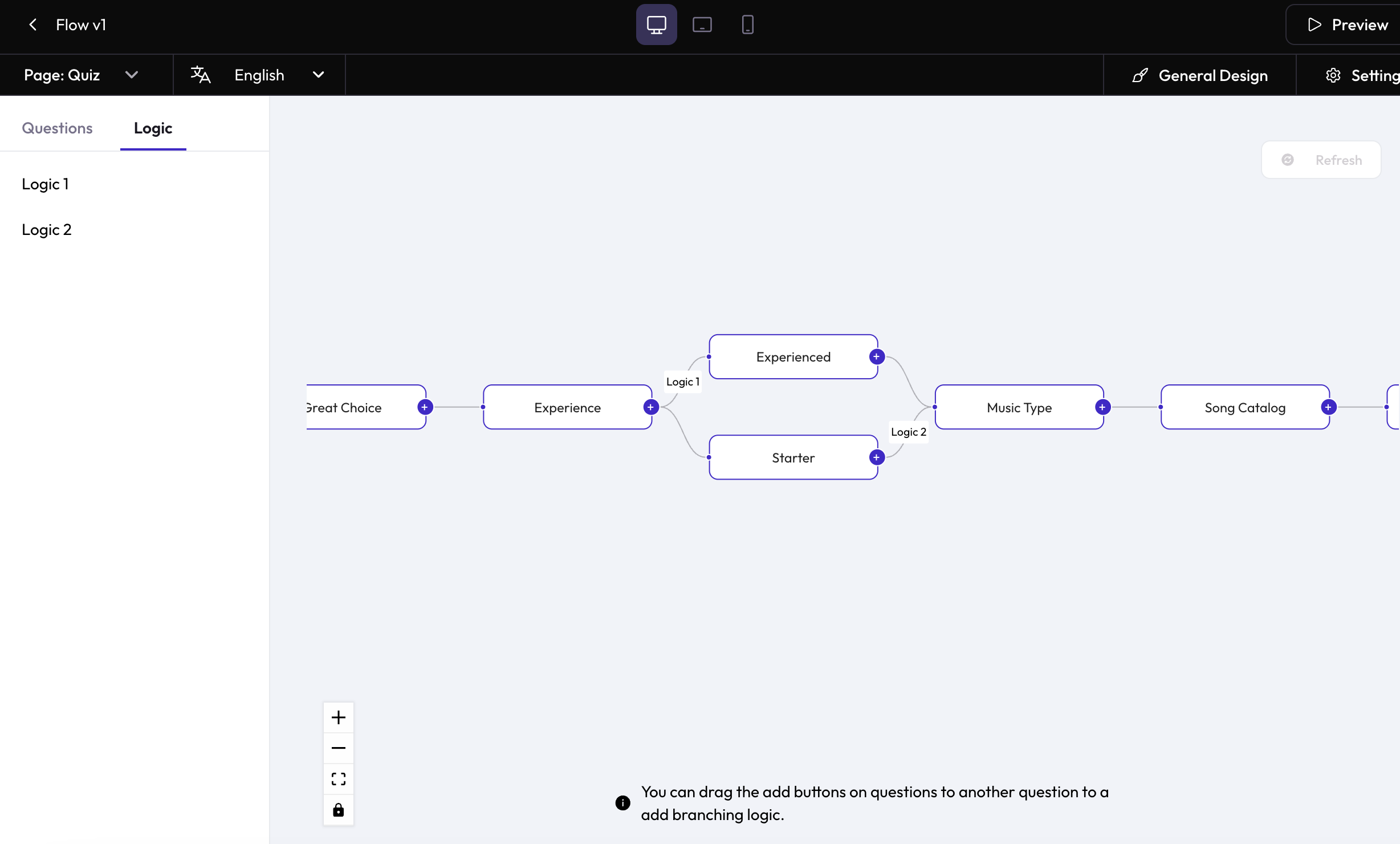
Task: Switch to the Questions tab
Action: tap(57, 128)
